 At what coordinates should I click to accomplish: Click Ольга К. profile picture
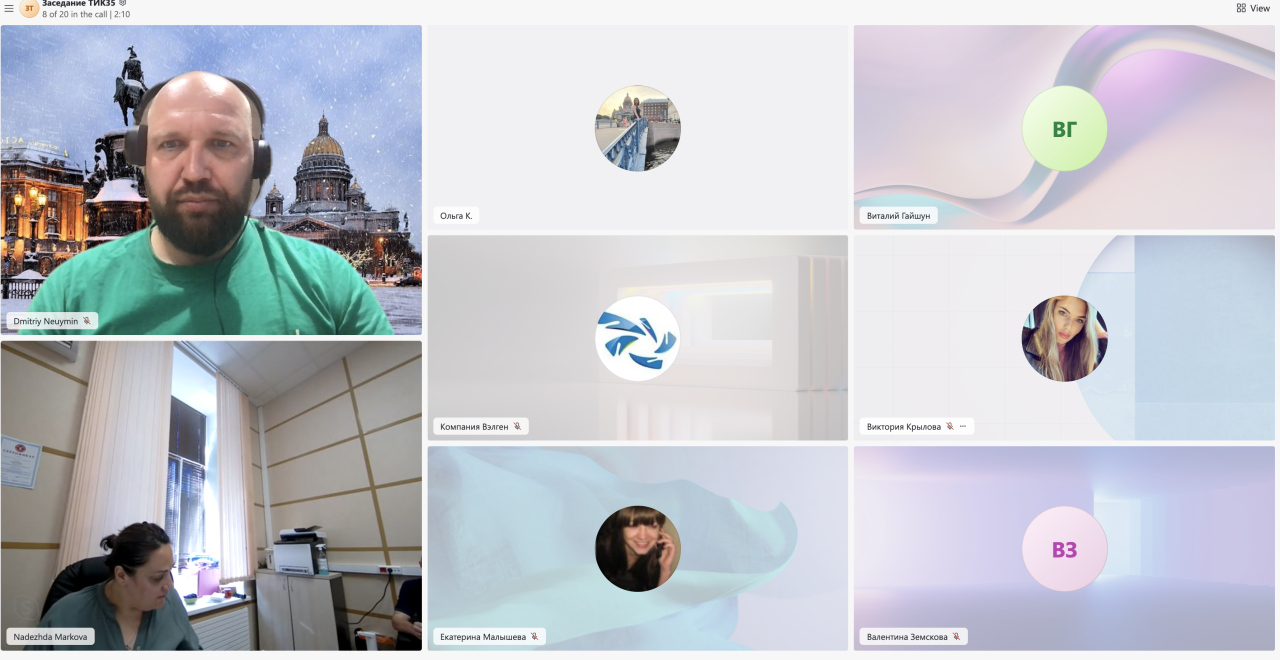coord(638,128)
